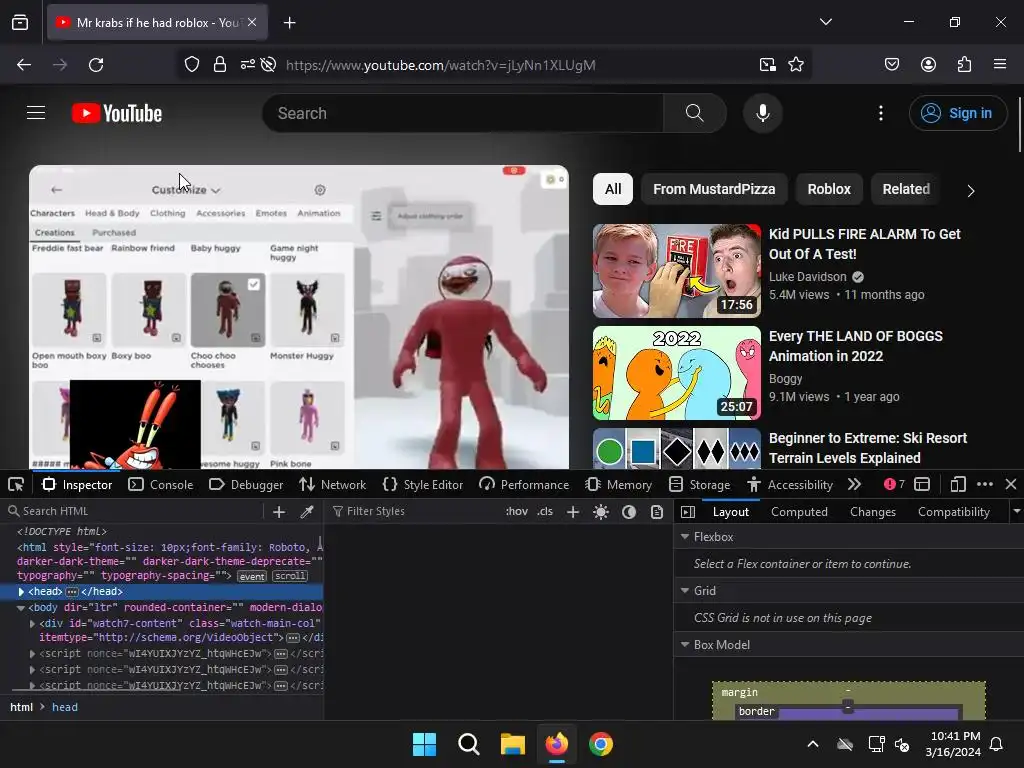Viewport: 1024px width, 768px height.
Task: Open File Explorer from the taskbar
Action: (x=513, y=744)
